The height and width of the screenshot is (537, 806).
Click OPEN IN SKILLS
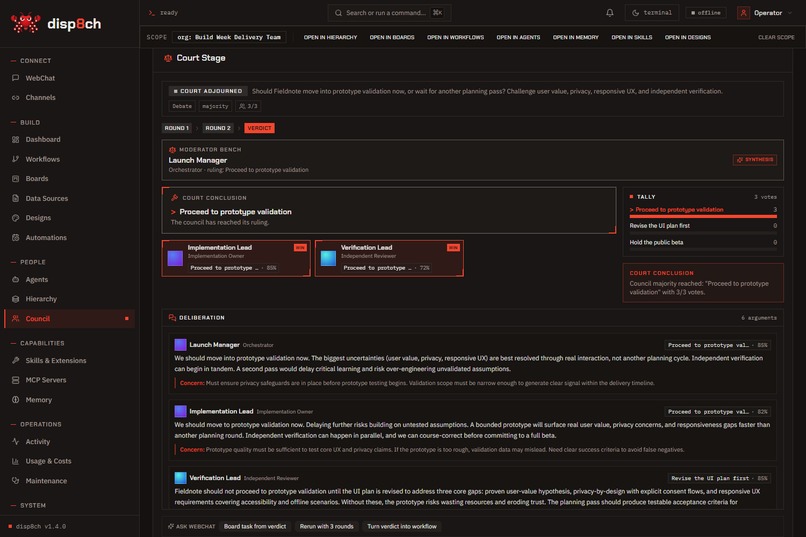[x=632, y=38]
